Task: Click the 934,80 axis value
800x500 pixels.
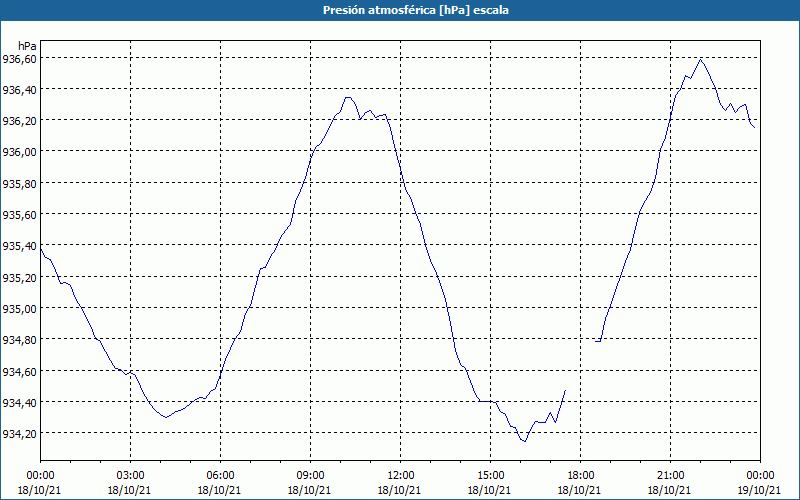Action: click(19, 340)
